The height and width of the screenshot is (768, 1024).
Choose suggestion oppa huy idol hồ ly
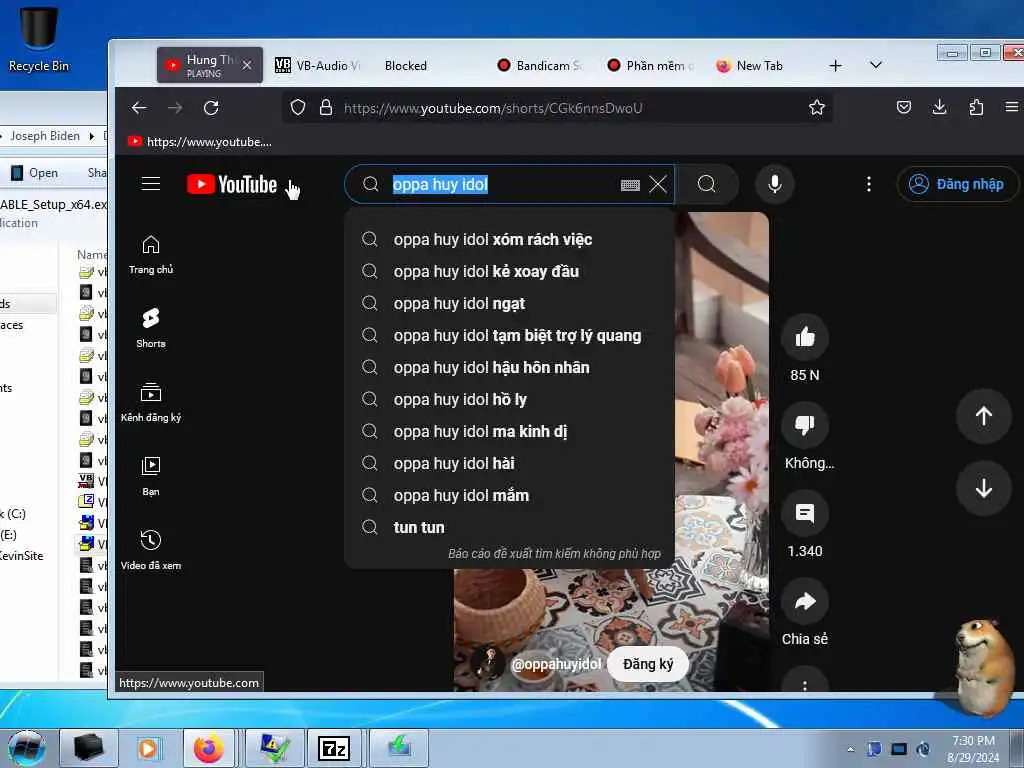click(x=509, y=400)
